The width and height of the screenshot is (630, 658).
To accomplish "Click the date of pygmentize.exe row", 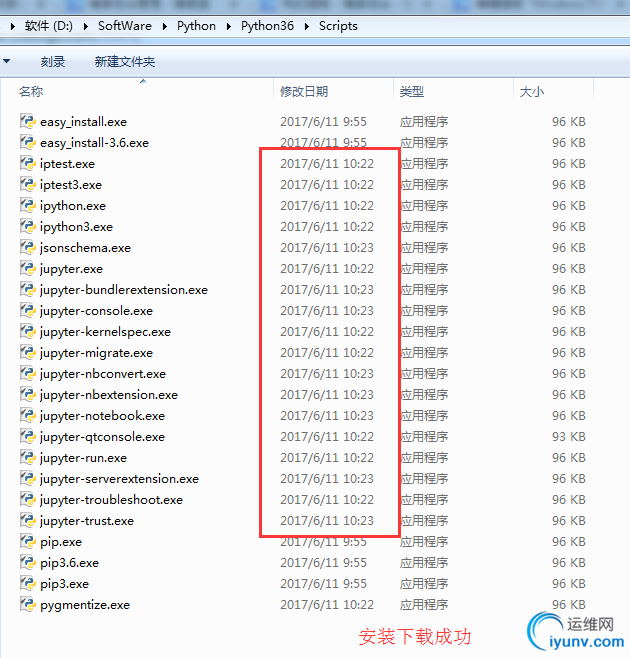I will pyautogui.click(x=327, y=604).
